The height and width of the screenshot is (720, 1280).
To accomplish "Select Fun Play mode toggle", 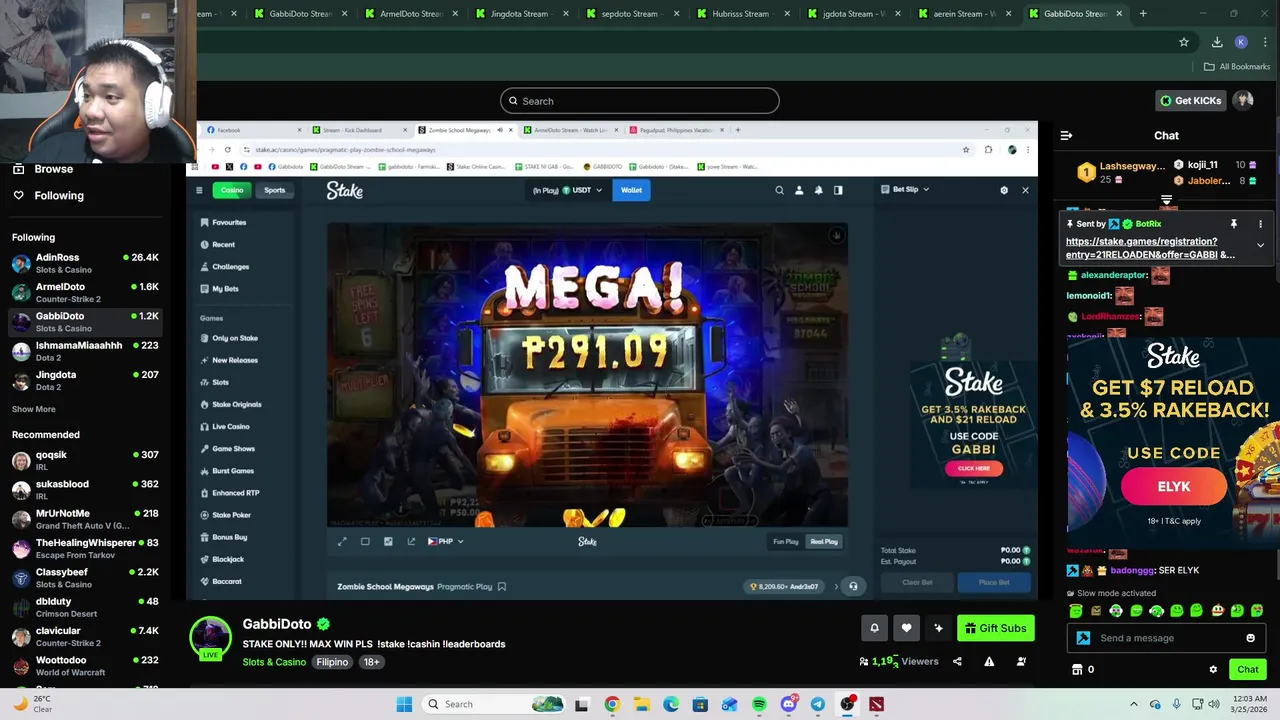I will (x=786, y=541).
